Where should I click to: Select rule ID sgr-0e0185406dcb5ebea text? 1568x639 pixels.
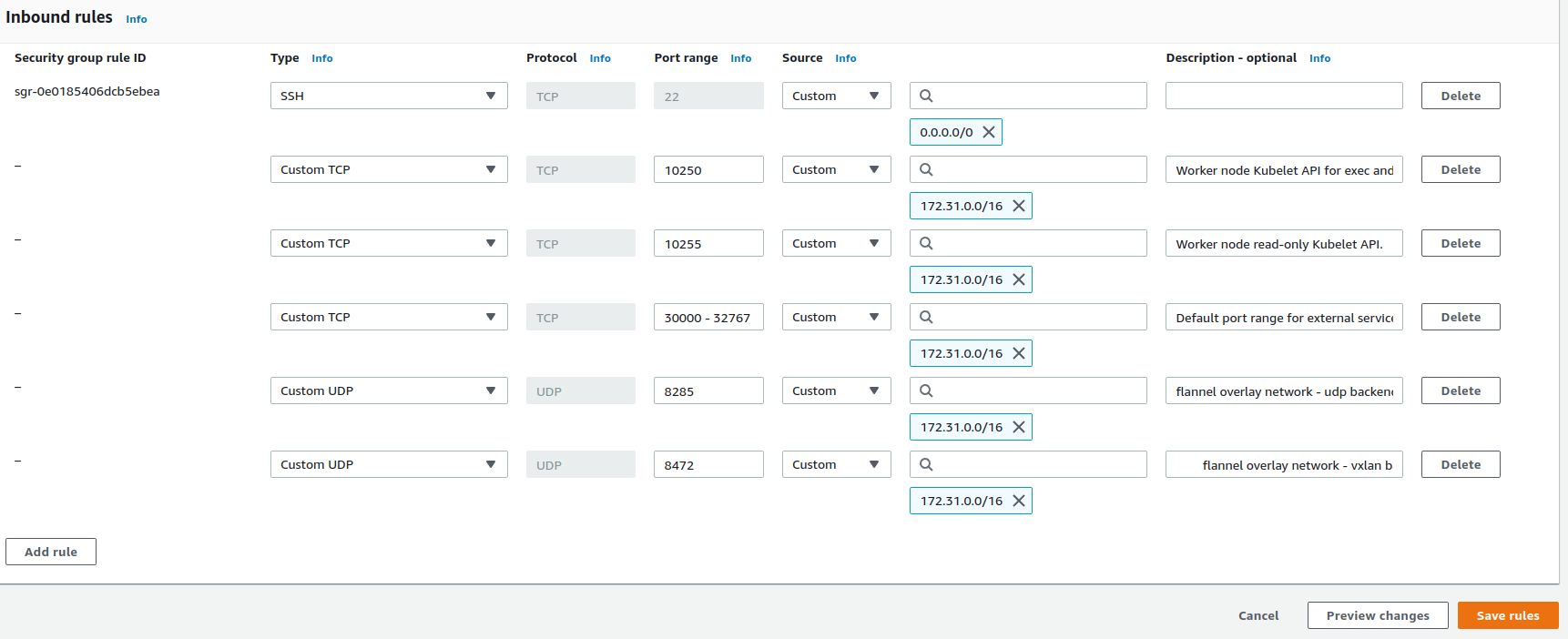point(87,92)
